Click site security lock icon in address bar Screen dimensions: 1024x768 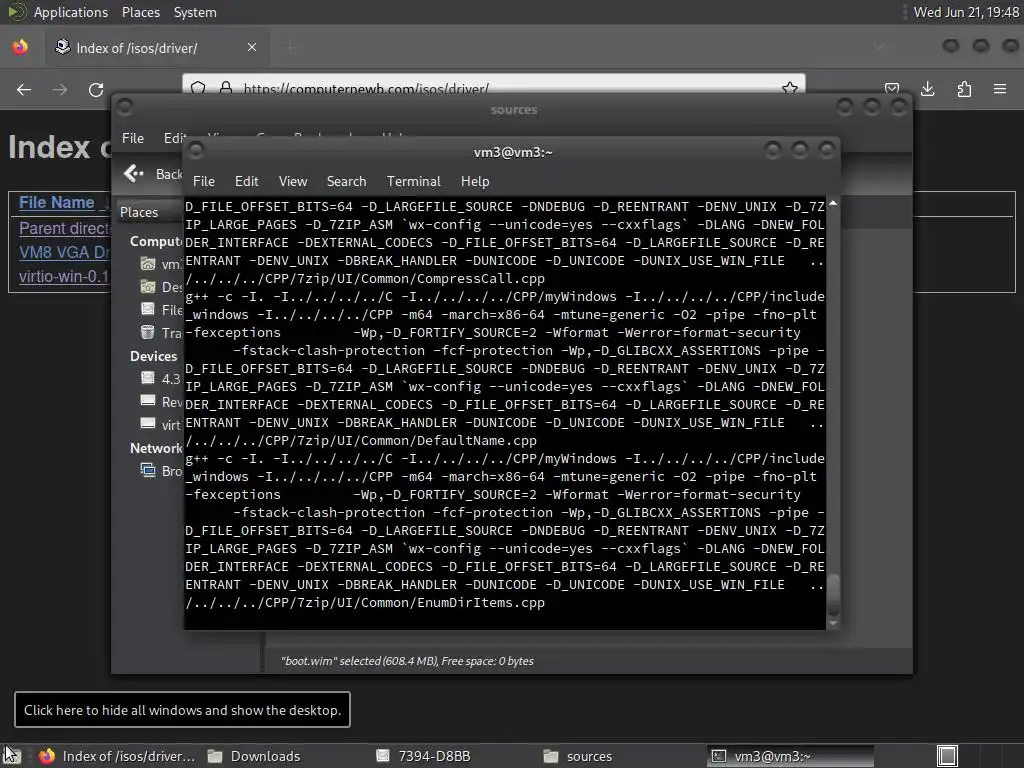click(x=226, y=88)
